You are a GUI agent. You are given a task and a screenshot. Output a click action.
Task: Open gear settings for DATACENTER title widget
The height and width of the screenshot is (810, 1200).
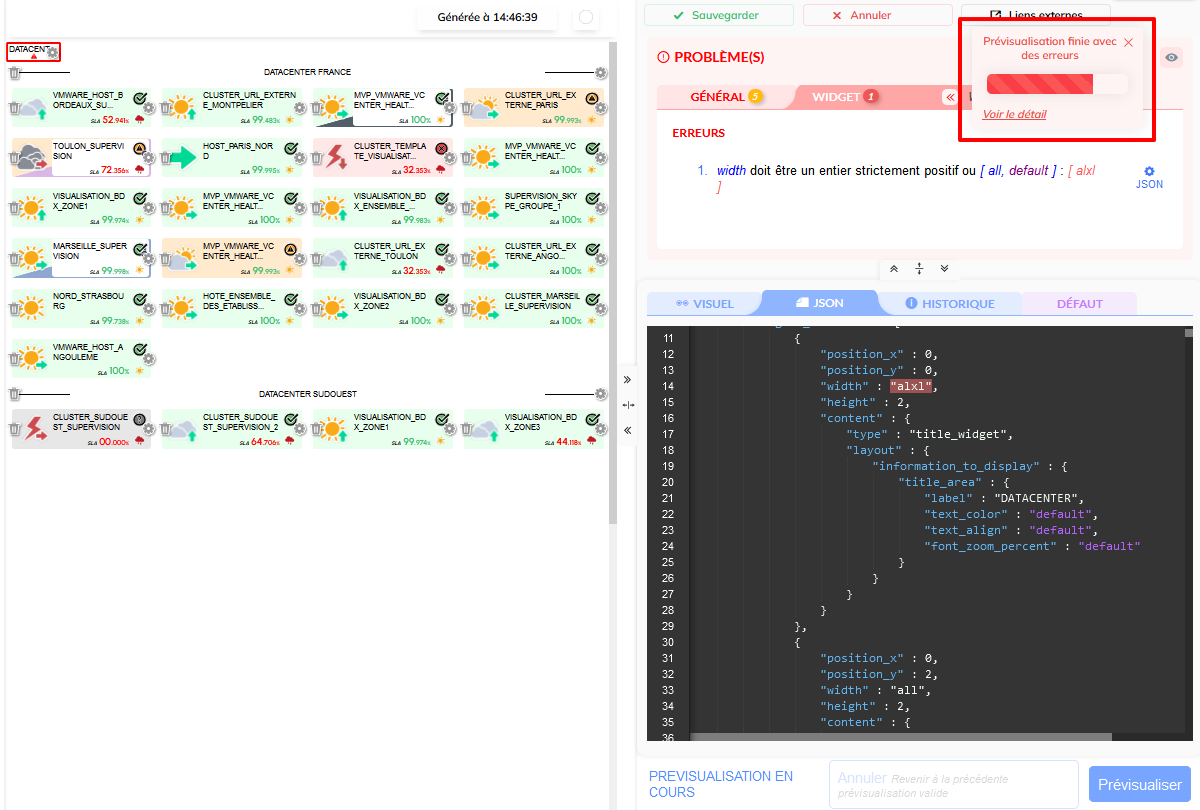pyautogui.click(x=53, y=53)
